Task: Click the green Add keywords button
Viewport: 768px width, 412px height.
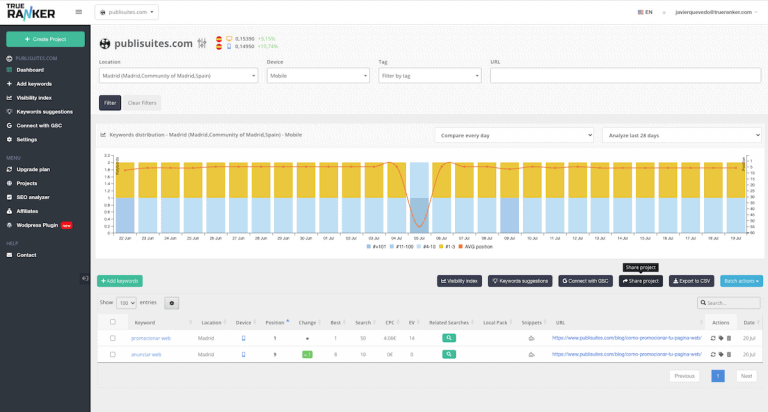Action: tap(120, 281)
